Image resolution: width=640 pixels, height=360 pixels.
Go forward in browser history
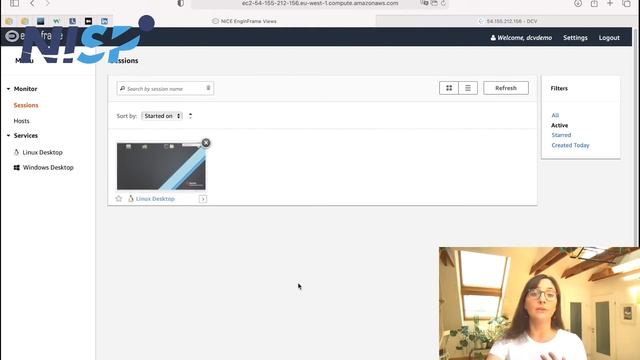tap(47, 3)
